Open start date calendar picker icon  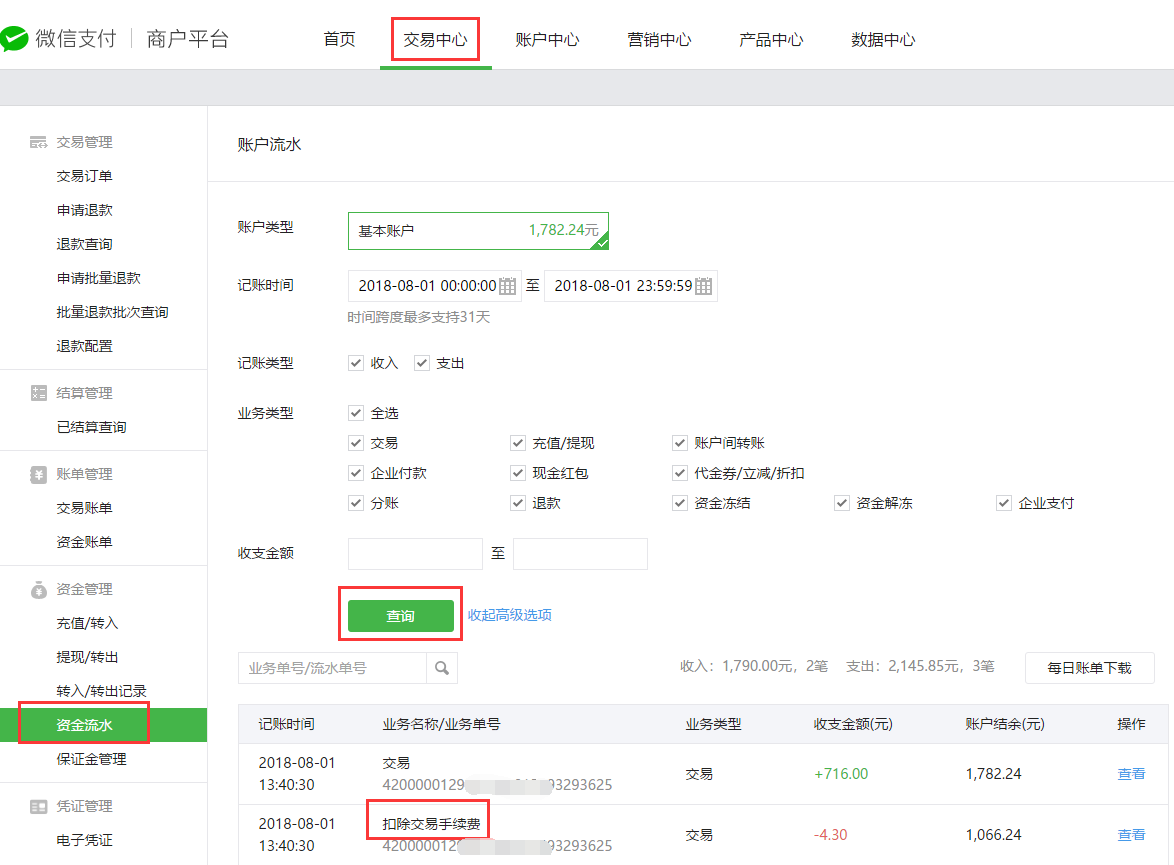[x=508, y=286]
